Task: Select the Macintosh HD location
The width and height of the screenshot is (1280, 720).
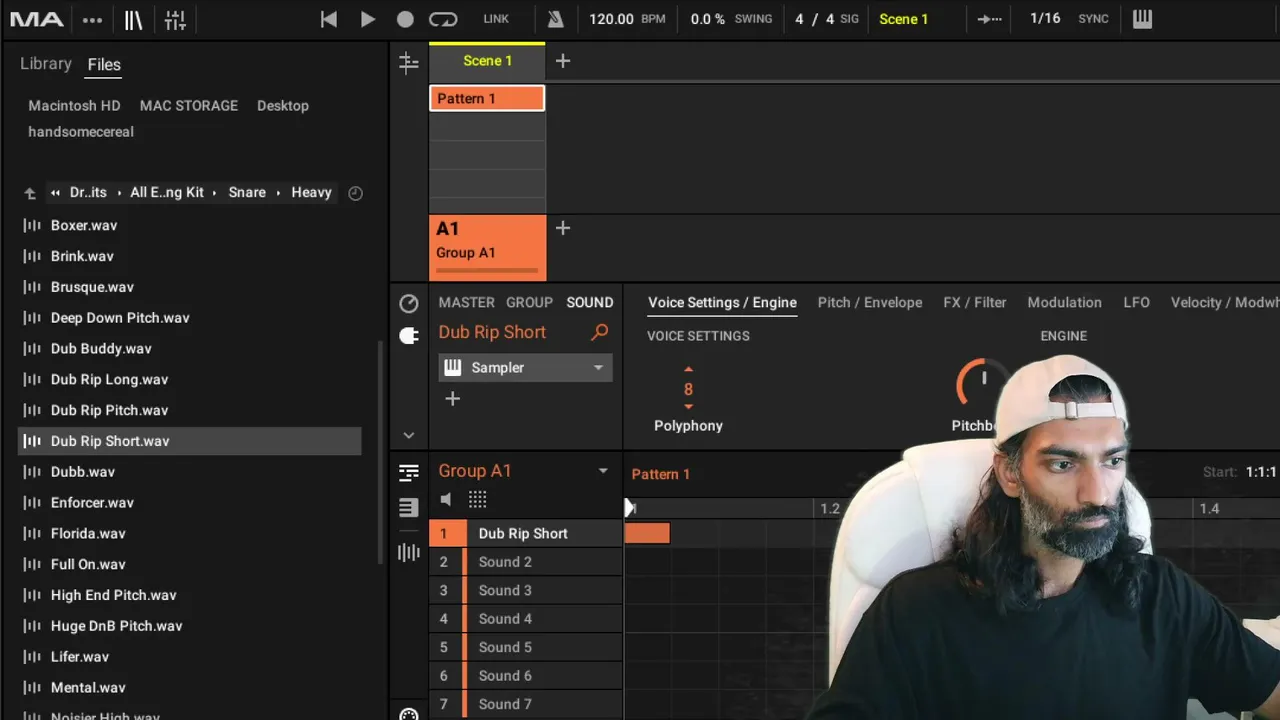Action: click(x=74, y=105)
